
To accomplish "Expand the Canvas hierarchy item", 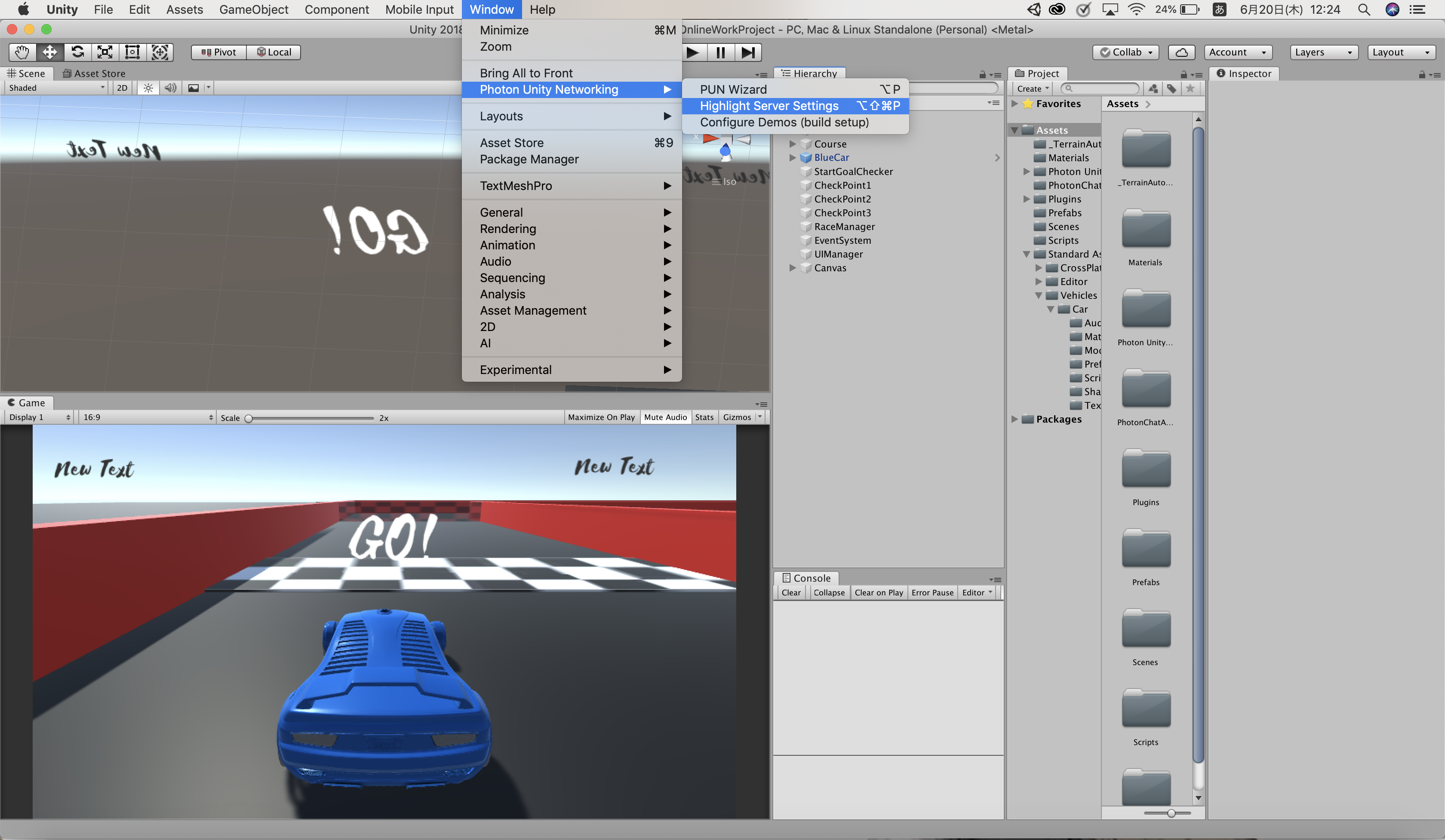I will point(793,267).
